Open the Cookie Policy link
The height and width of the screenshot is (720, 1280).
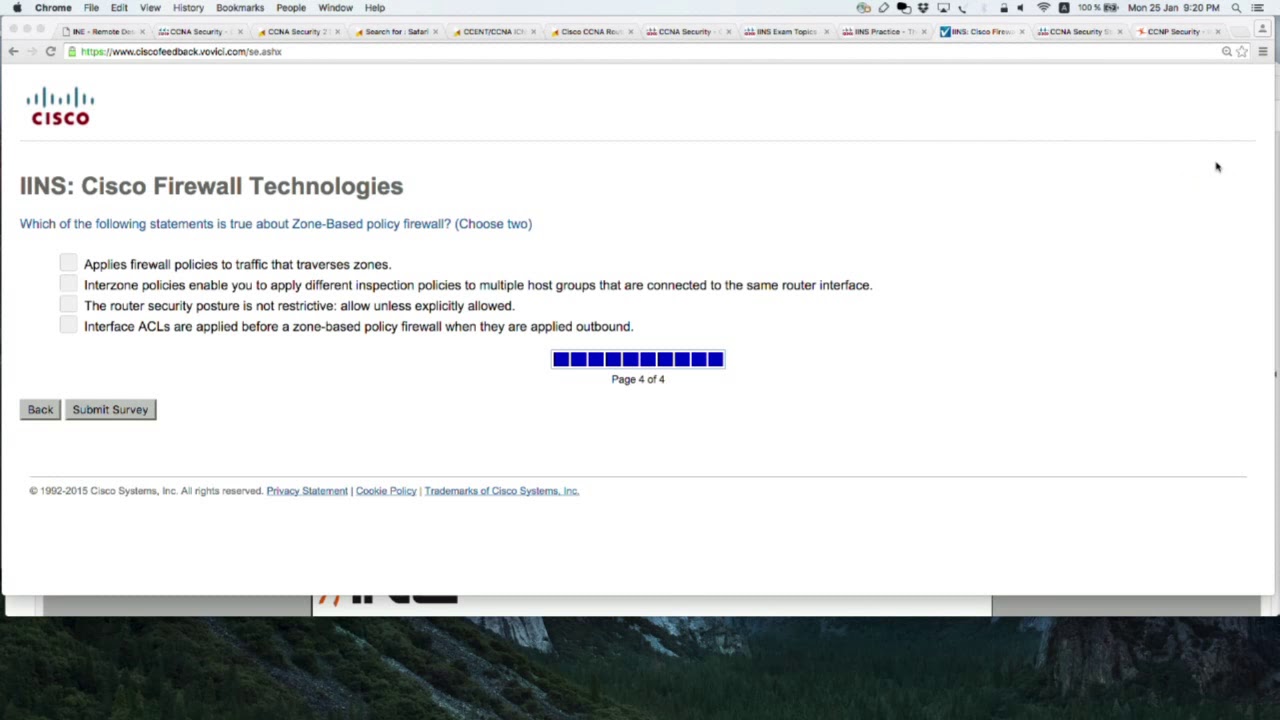point(386,491)
